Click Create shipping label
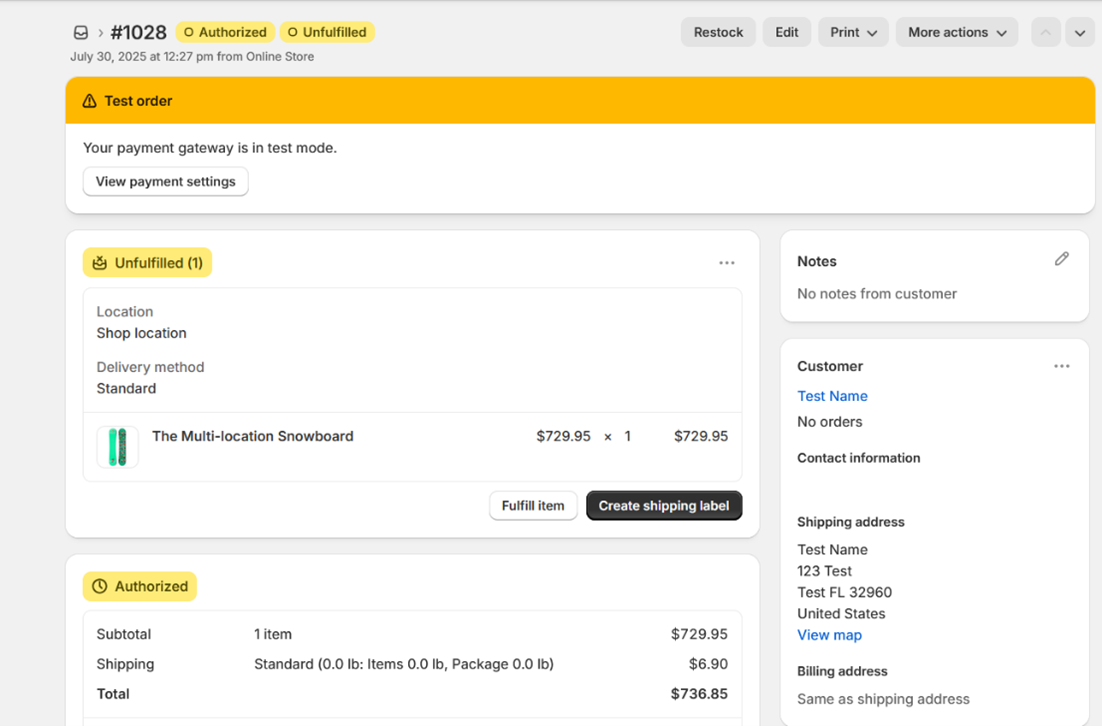The width and height of the screenshot is (1102, 726). 663,506
